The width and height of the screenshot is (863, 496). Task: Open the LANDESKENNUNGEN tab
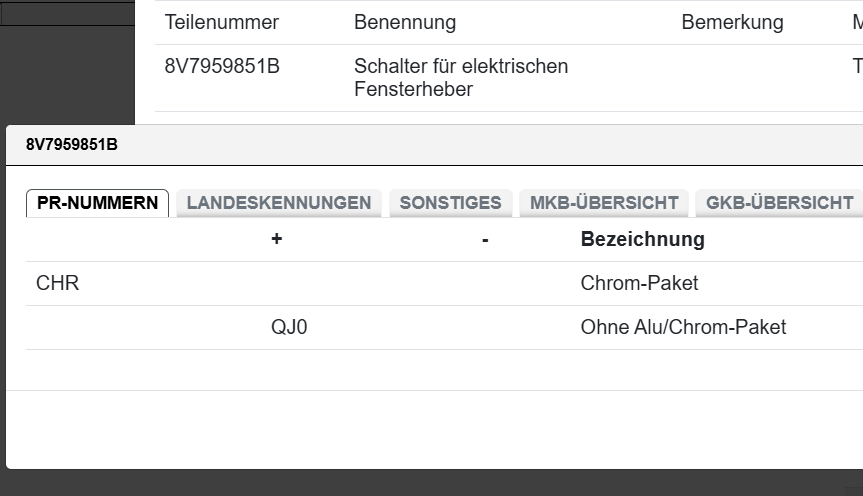pos(278,203)
